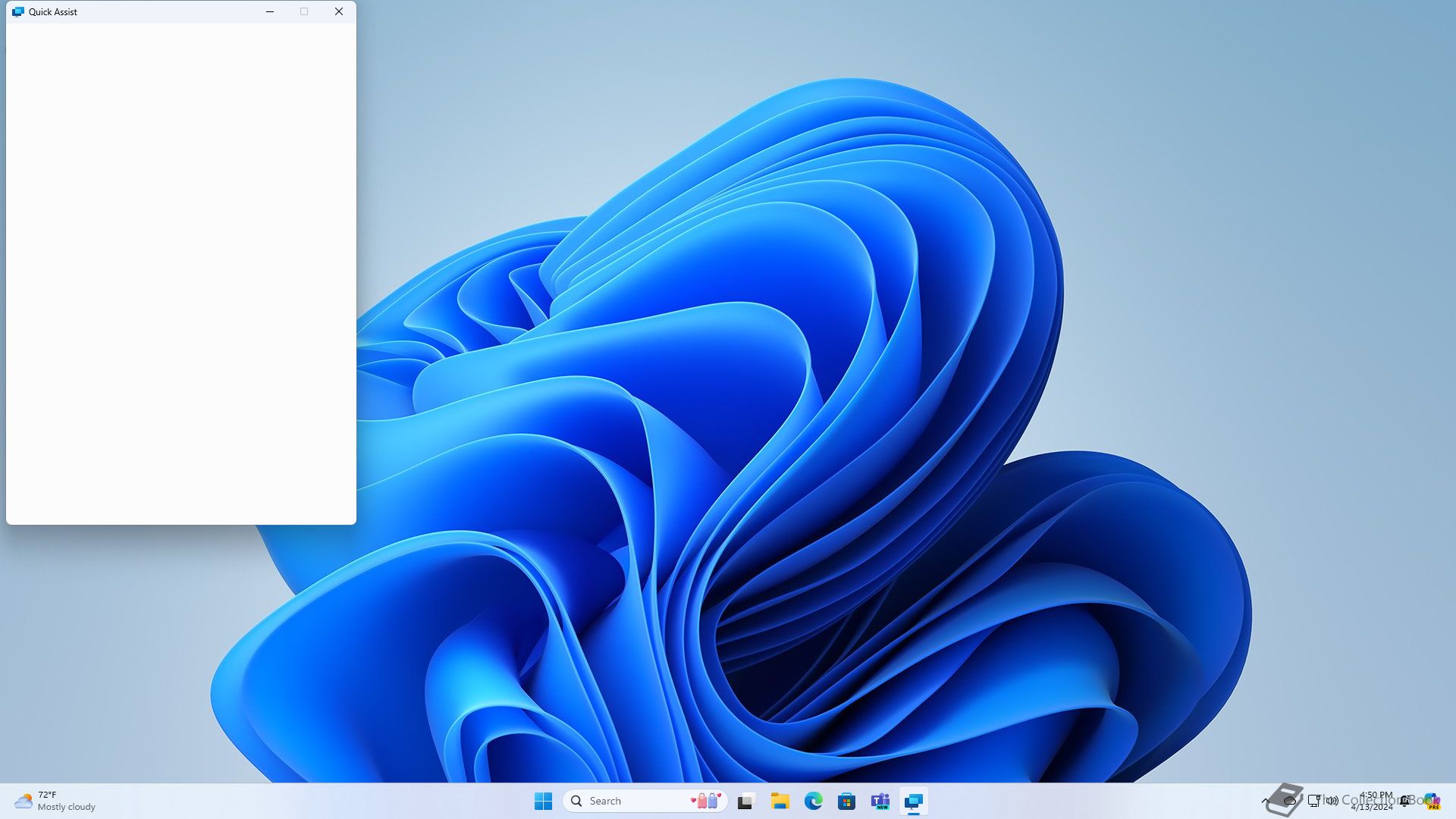Open the weather widget showing 72°F
This screenshot has height=819, width=1456.
55,801
